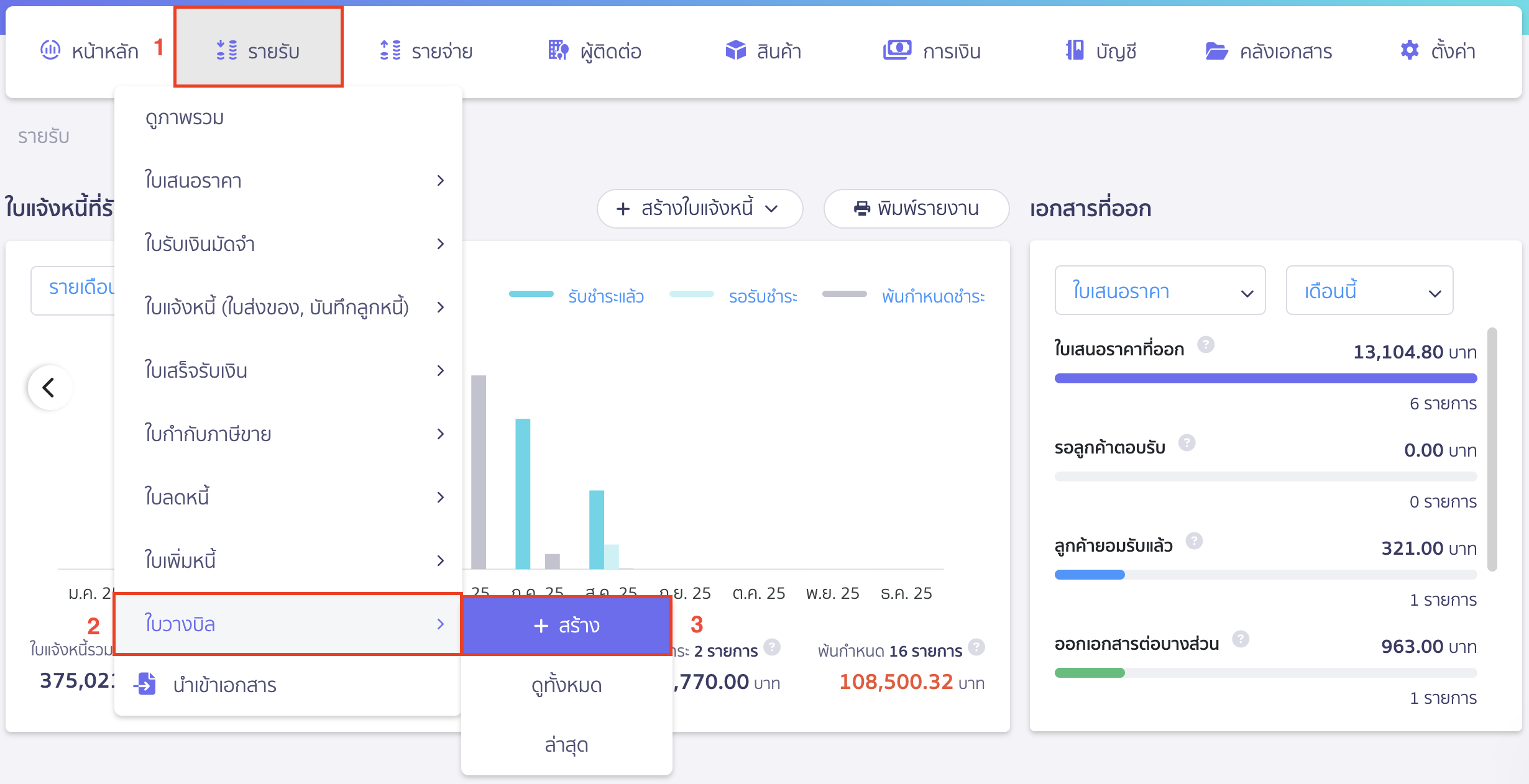The image size is (1529, 784).
Task: Click help icon next to รอลูกค้าตอบรับ
Action: pos(1187,442)
